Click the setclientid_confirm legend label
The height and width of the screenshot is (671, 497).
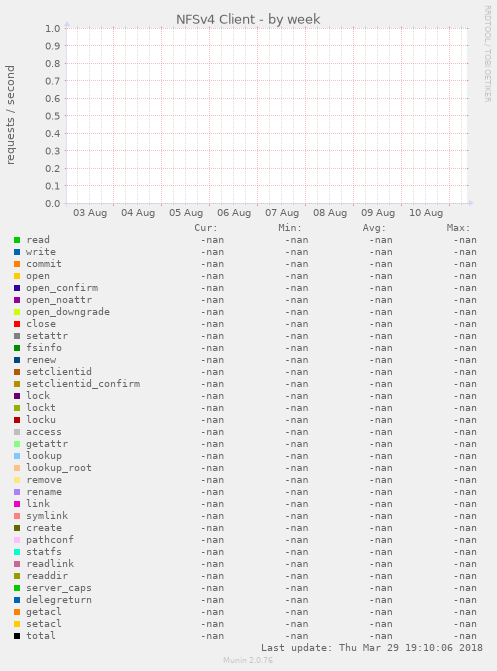coord(83,384)
